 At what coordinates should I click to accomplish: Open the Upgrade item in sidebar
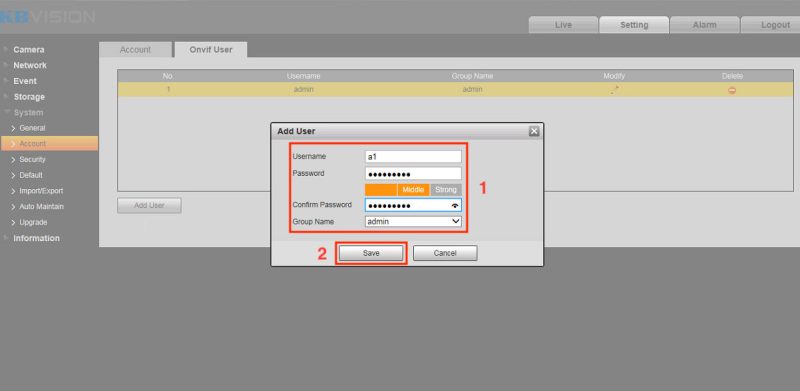[x=33, y=222]
